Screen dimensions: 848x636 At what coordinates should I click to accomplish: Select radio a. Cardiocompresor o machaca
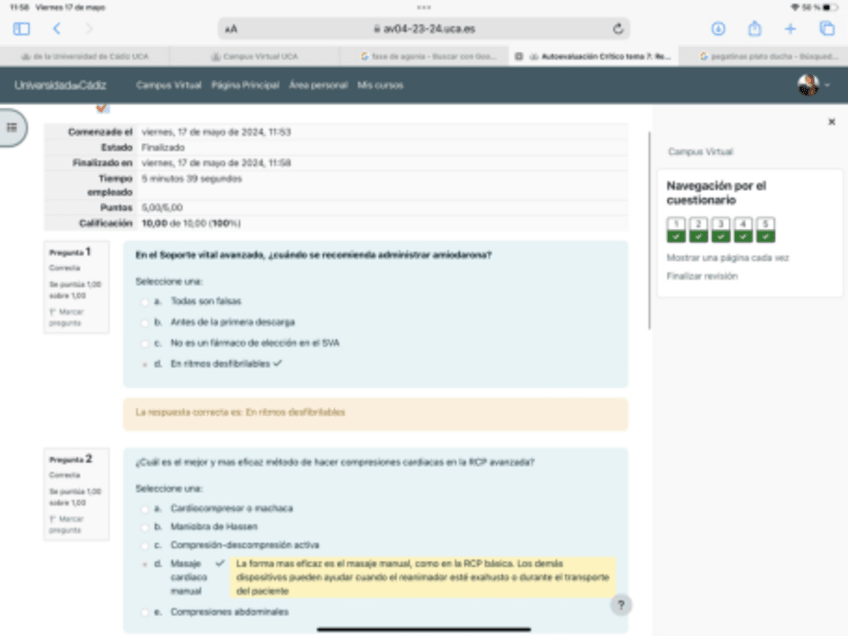pos(144,509)
